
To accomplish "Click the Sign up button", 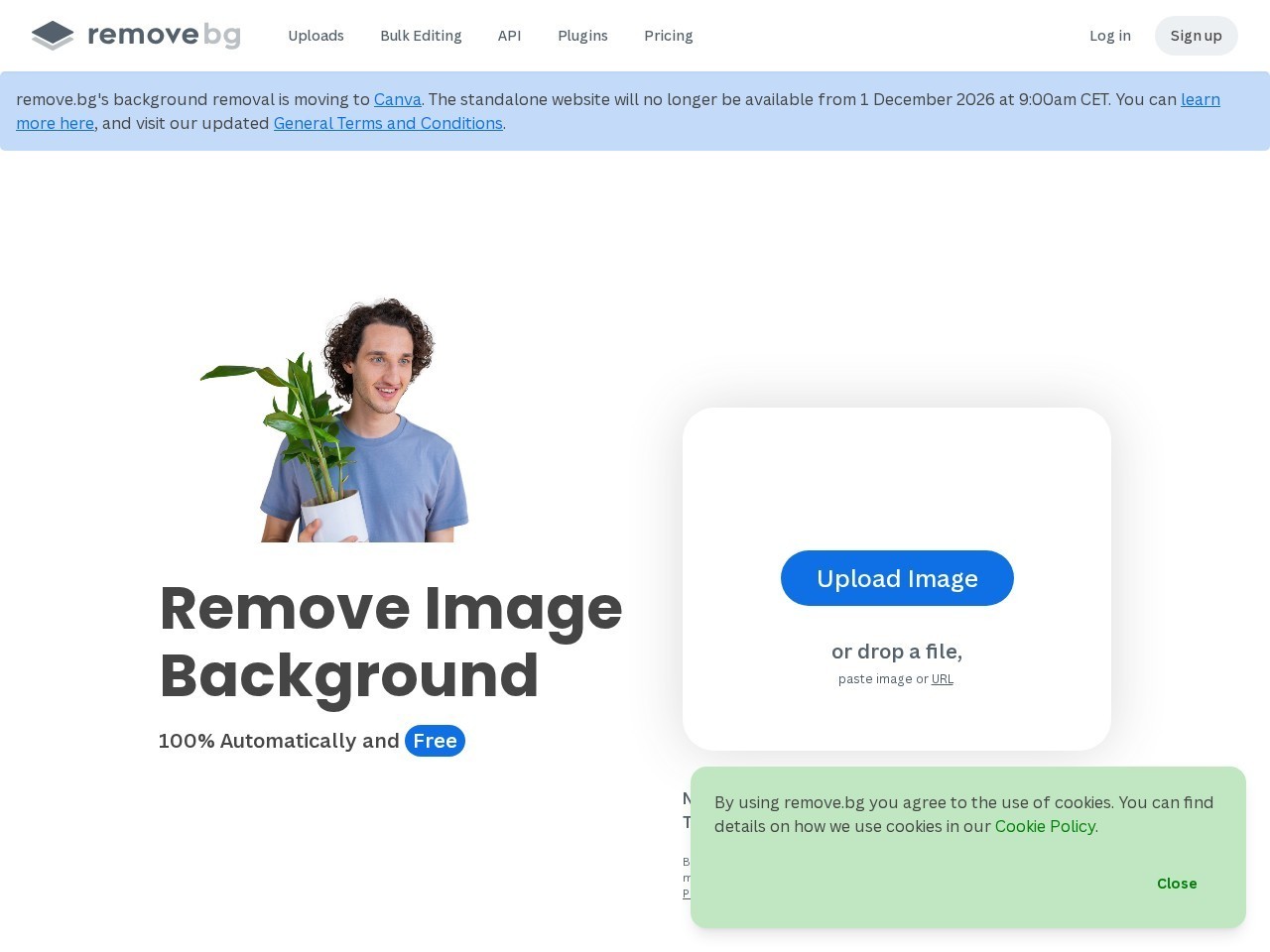I will pos(1196,36).
